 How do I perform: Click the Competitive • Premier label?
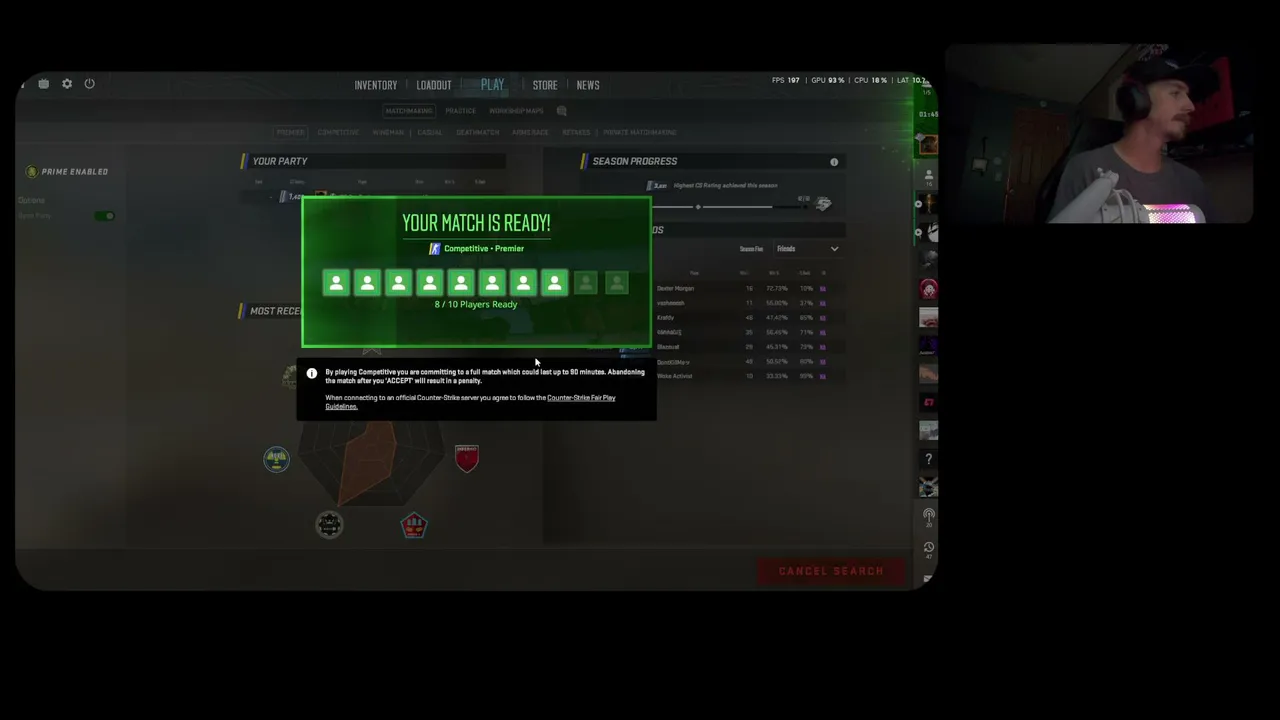pyautogui.click(x=484, y=249)
